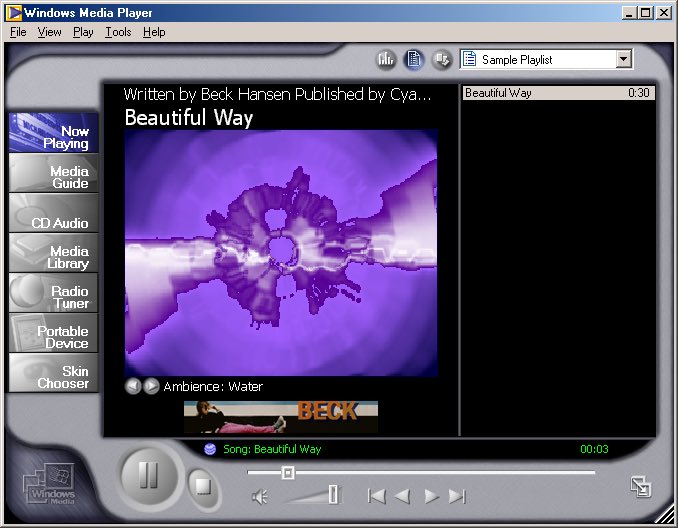Select next visualization arrow
This screenshot has width=678, height=528.
tap(151, 386)
